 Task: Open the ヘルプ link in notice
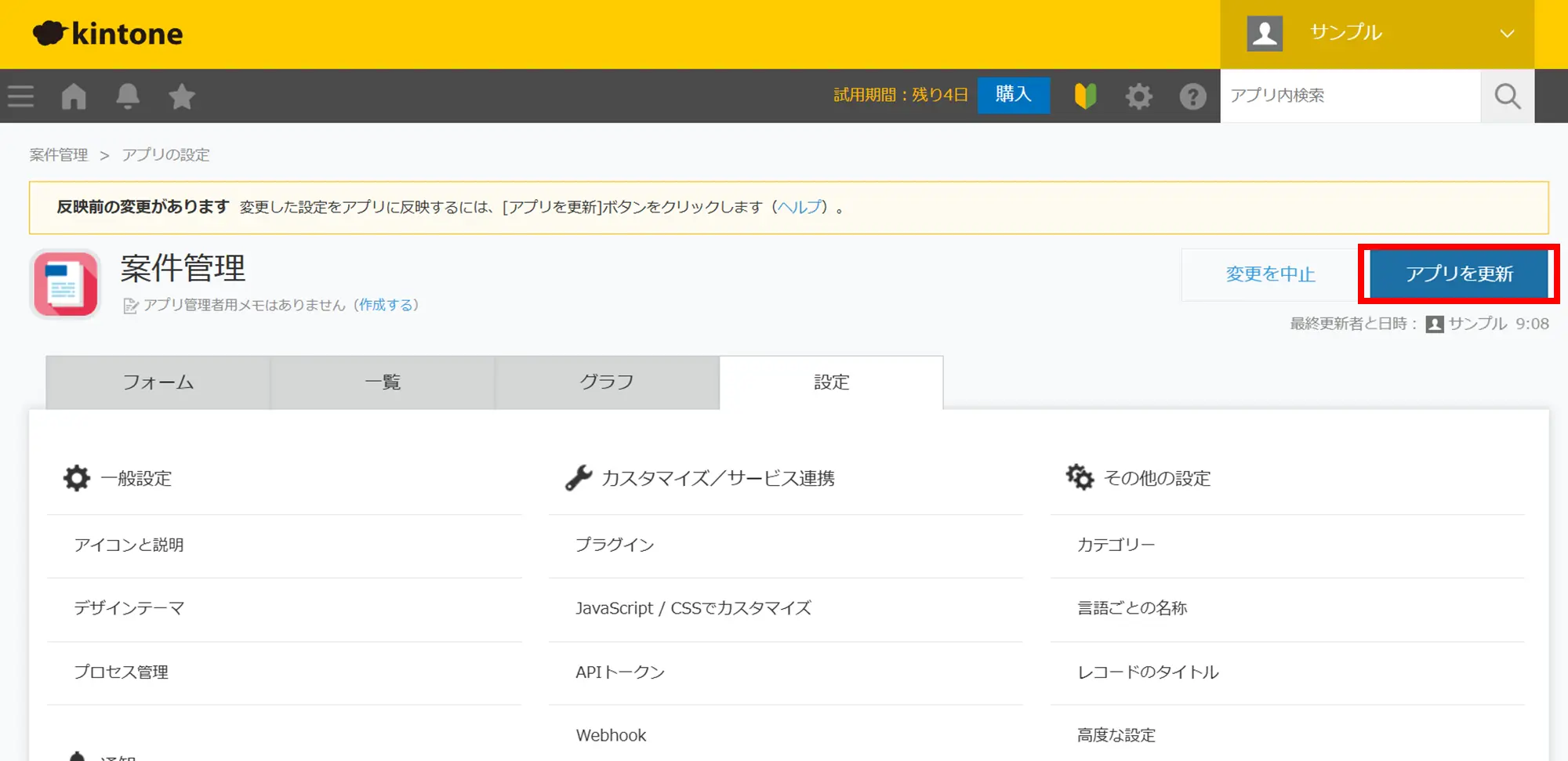click(x=800, y=207)
